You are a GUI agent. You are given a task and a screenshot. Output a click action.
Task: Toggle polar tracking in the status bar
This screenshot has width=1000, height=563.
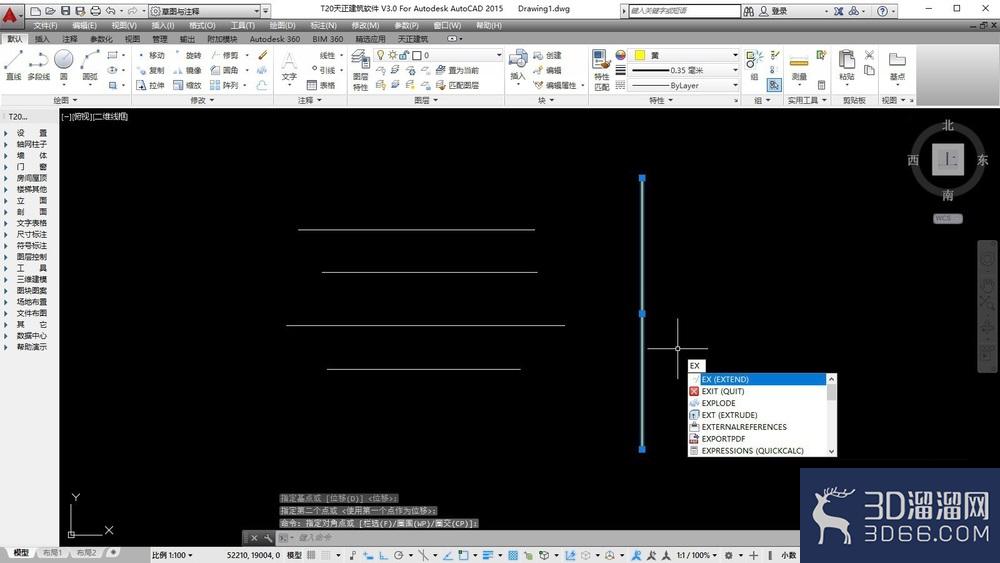point(399,555)
